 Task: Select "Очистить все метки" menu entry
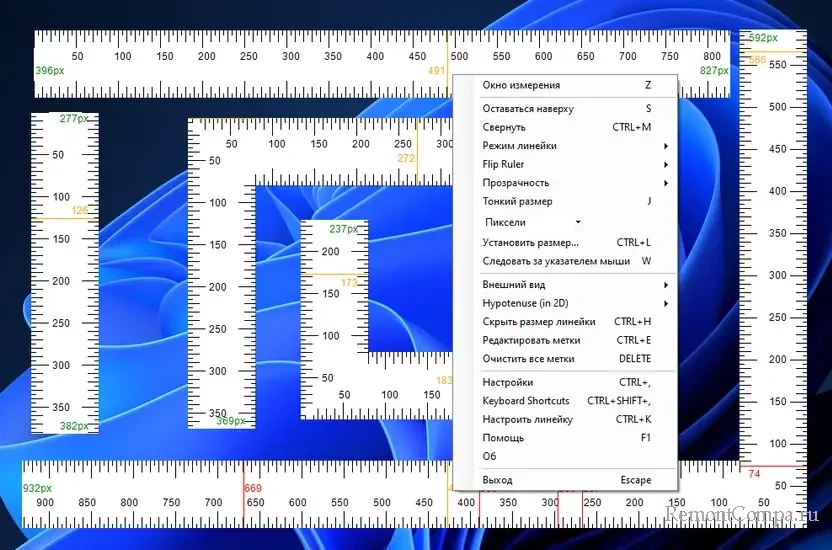pyautogui.click(x=566, y=359)
